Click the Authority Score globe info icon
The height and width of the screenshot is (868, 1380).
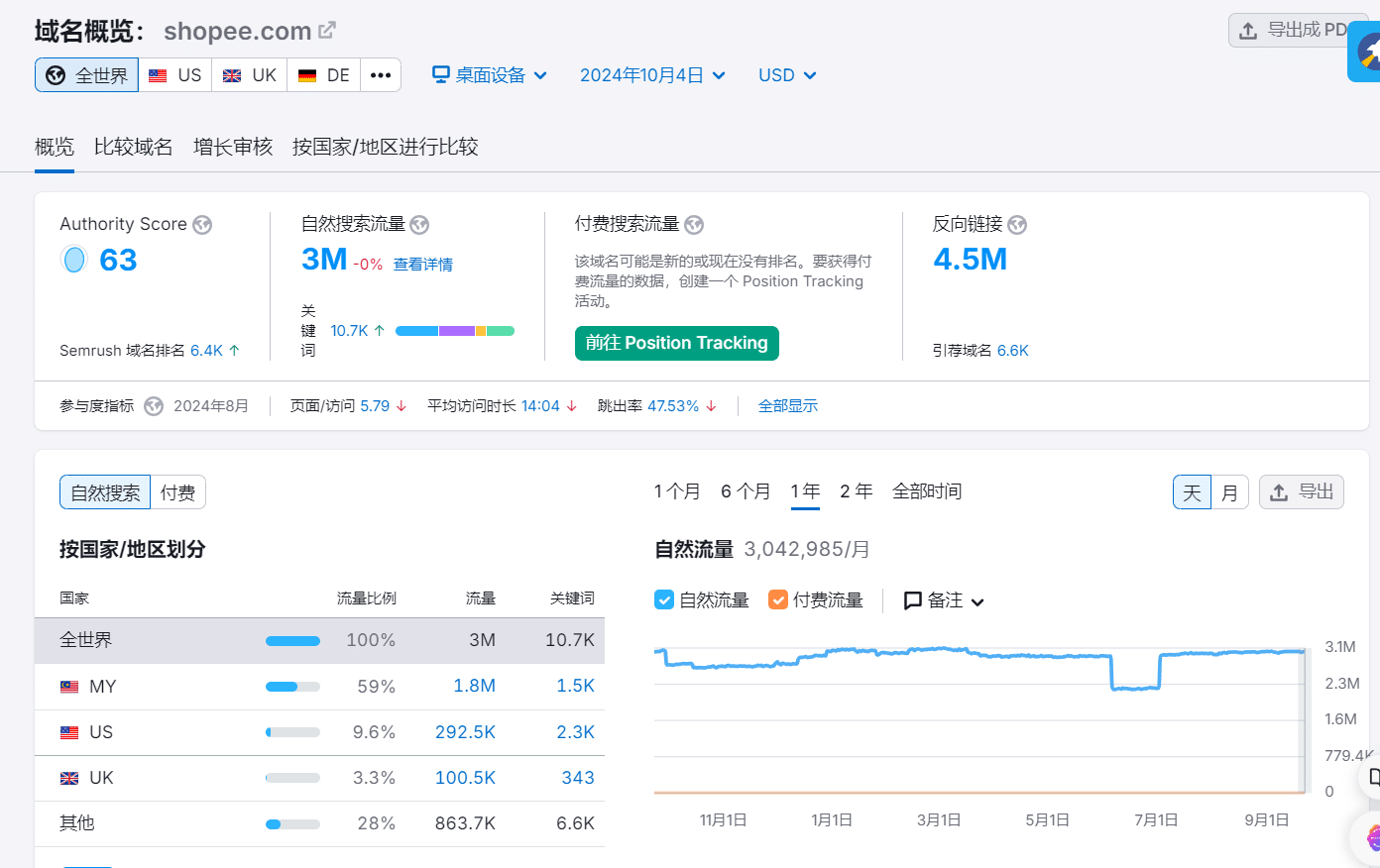point(202,225)
